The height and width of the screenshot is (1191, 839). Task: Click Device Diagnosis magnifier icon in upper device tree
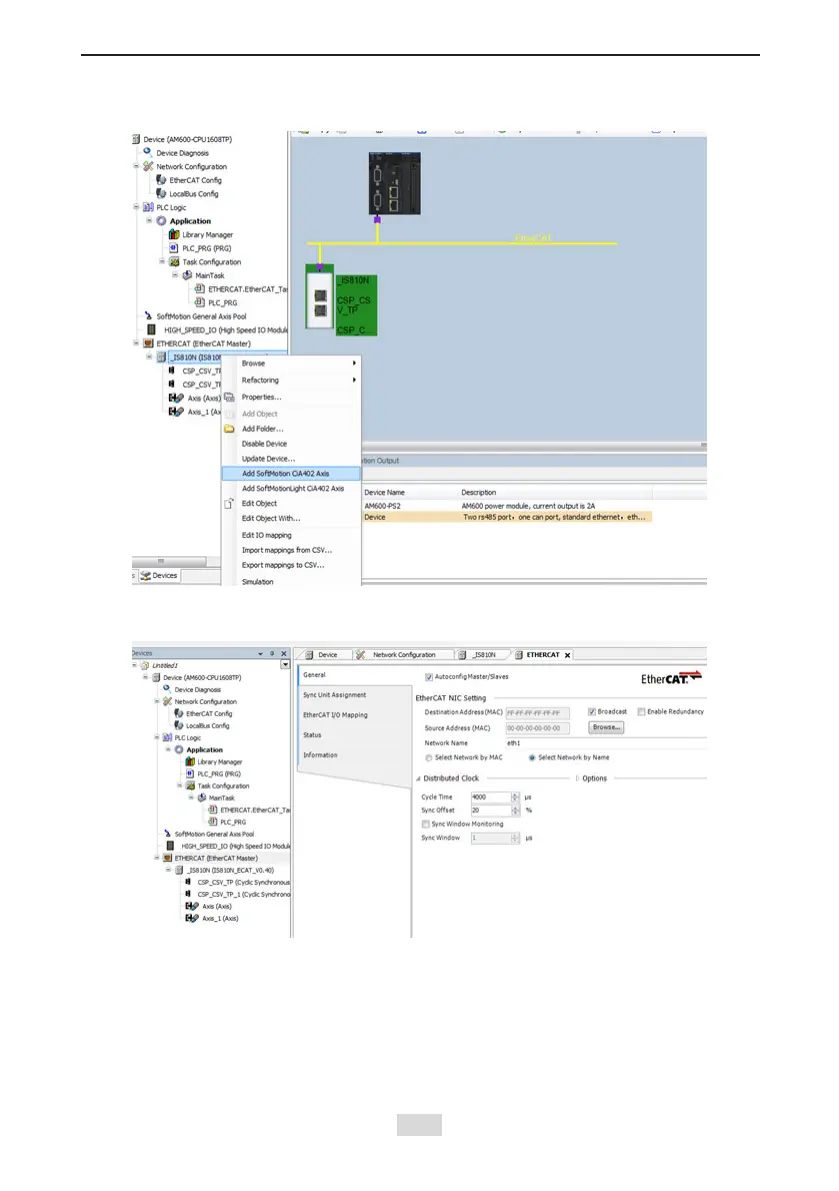pyautogui.click(x=147, y=153)
